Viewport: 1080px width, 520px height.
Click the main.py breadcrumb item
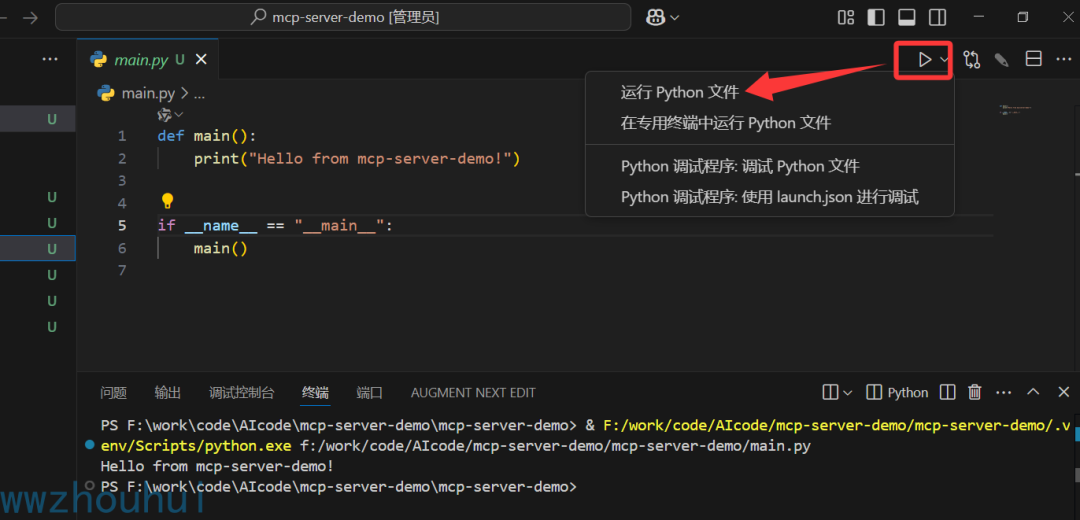click(x=147, y=93)
